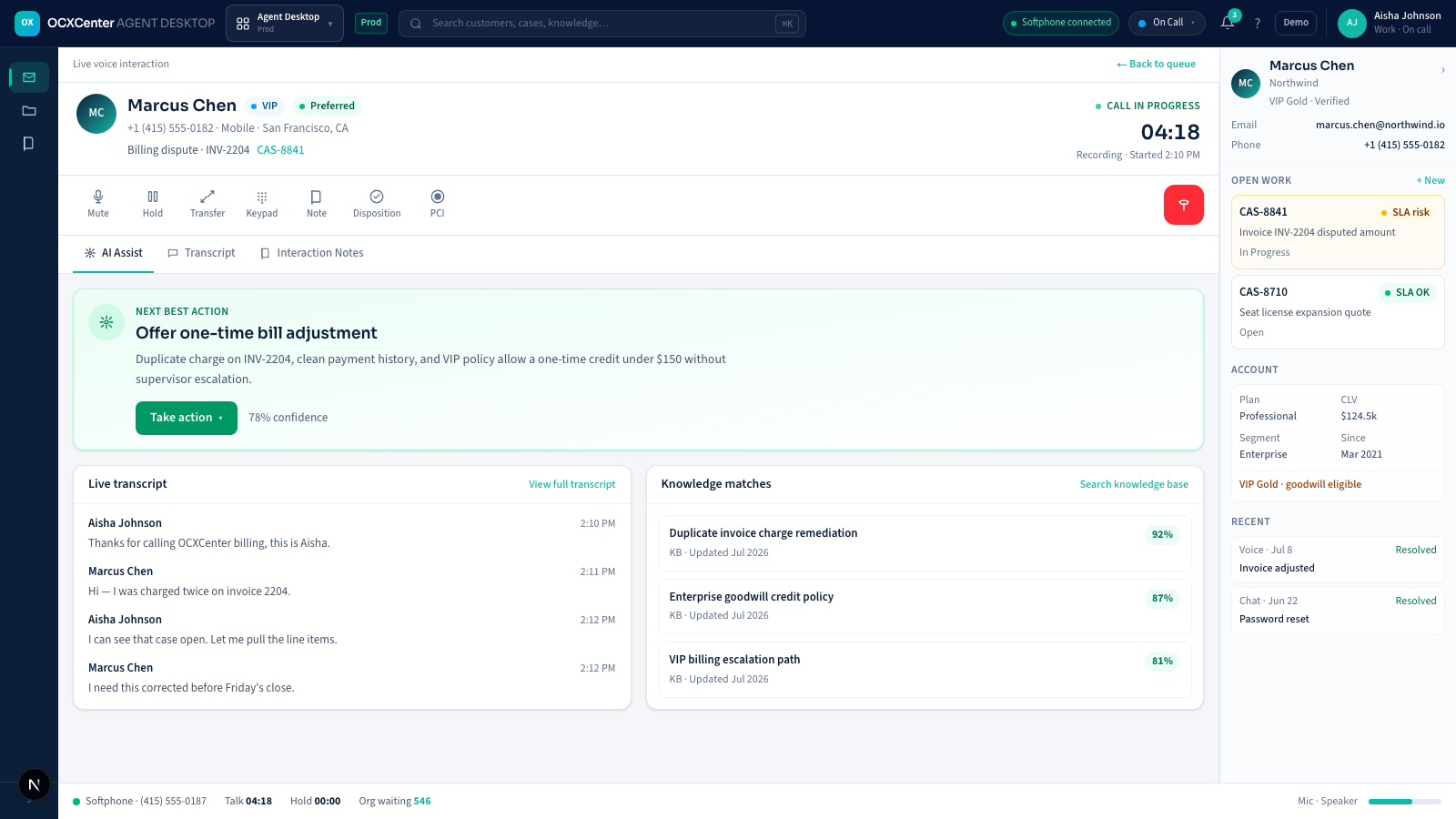Open notifications bell
This screenshot has width=1456, height=819.
(1228, 23)
